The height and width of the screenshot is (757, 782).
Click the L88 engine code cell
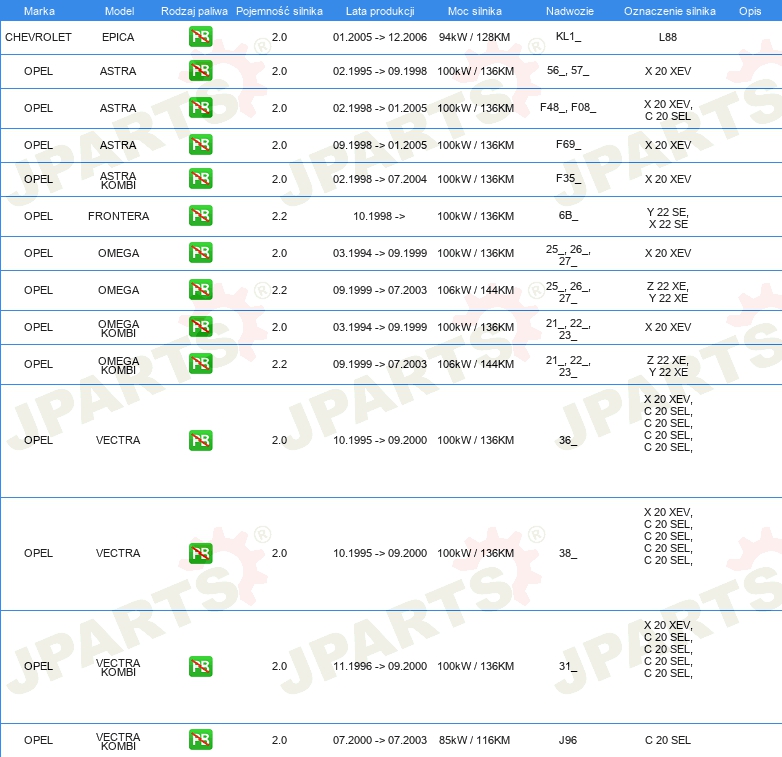click(667, 37)
